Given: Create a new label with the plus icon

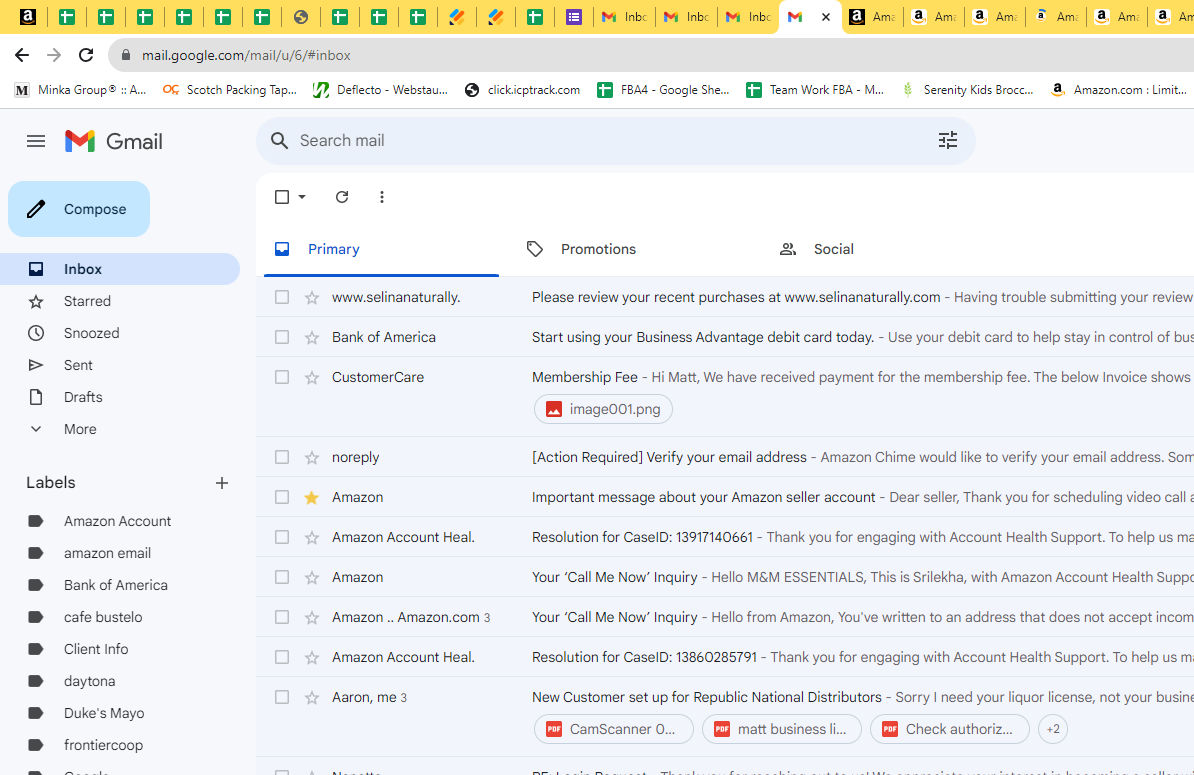Looking at the screenshot, I should point(222,483).
